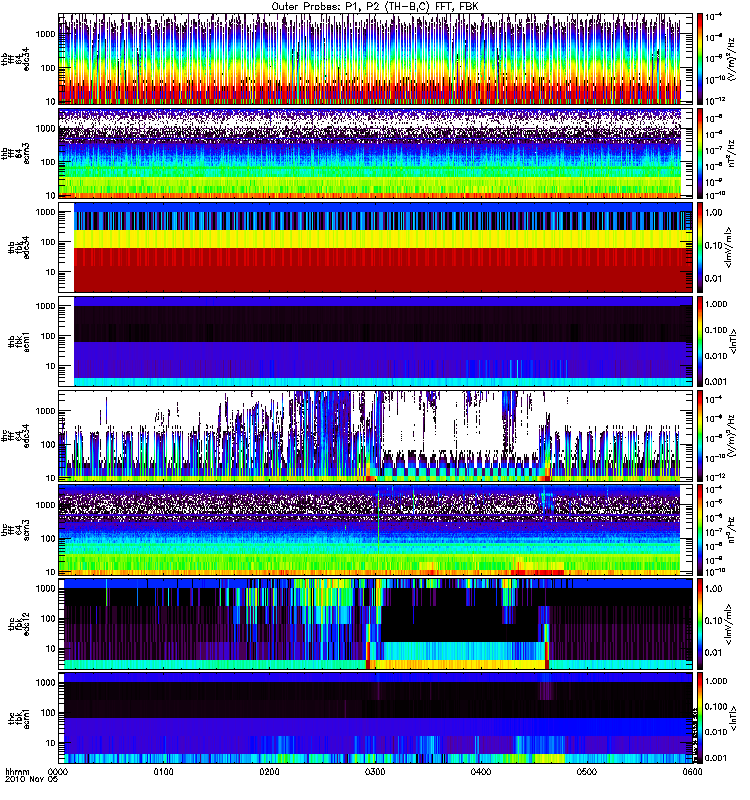Click the thc fbk edc12 panel color bar
Screen dimensions: 750x800
tap(700, 624)
